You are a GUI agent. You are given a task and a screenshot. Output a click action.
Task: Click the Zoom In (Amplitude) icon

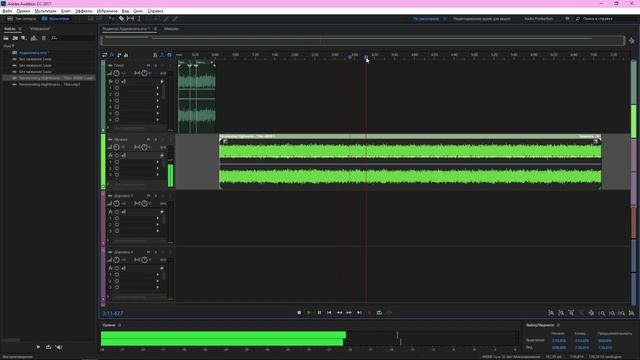(551, 313)
